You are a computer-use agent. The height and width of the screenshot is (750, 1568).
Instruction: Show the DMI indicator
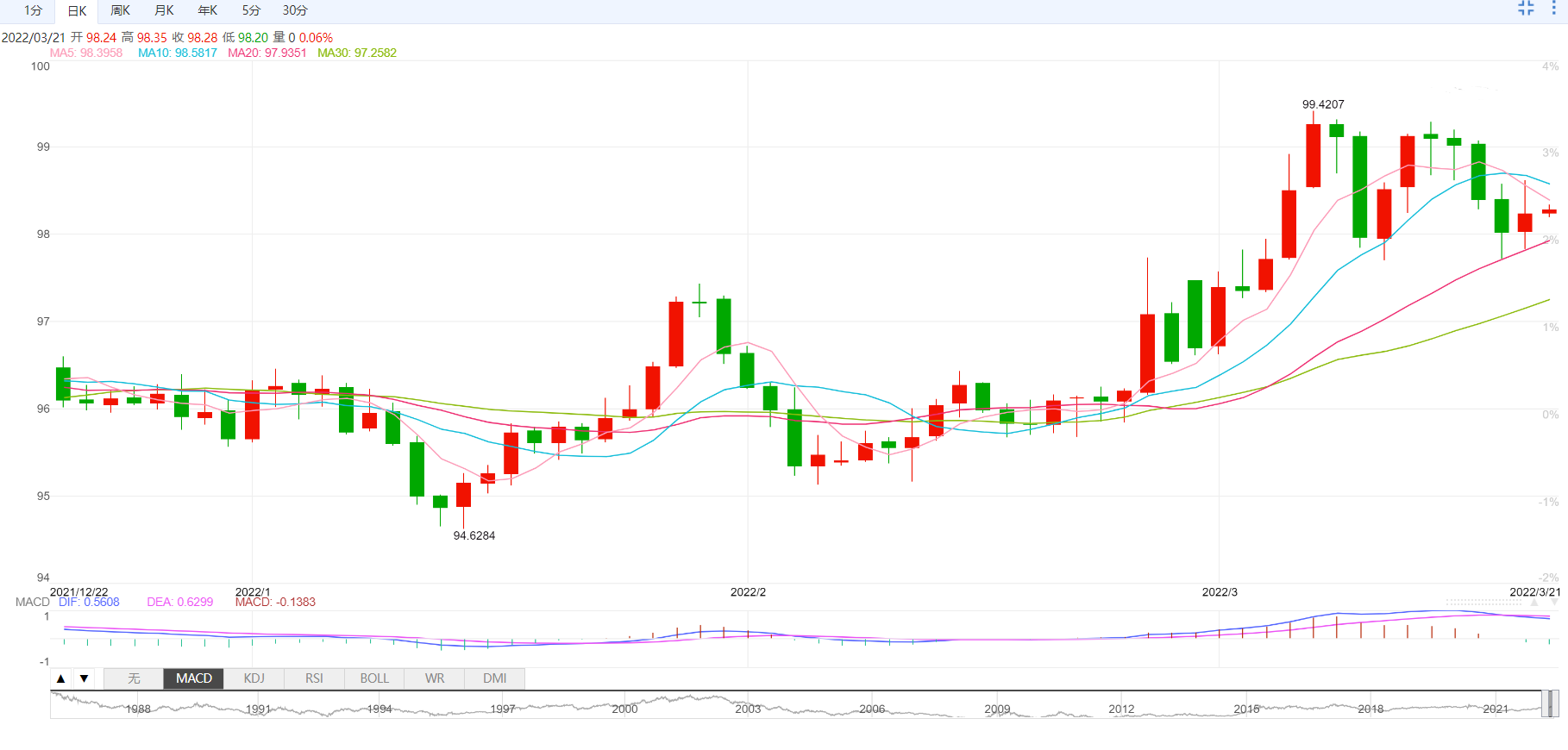pos(495,678)
